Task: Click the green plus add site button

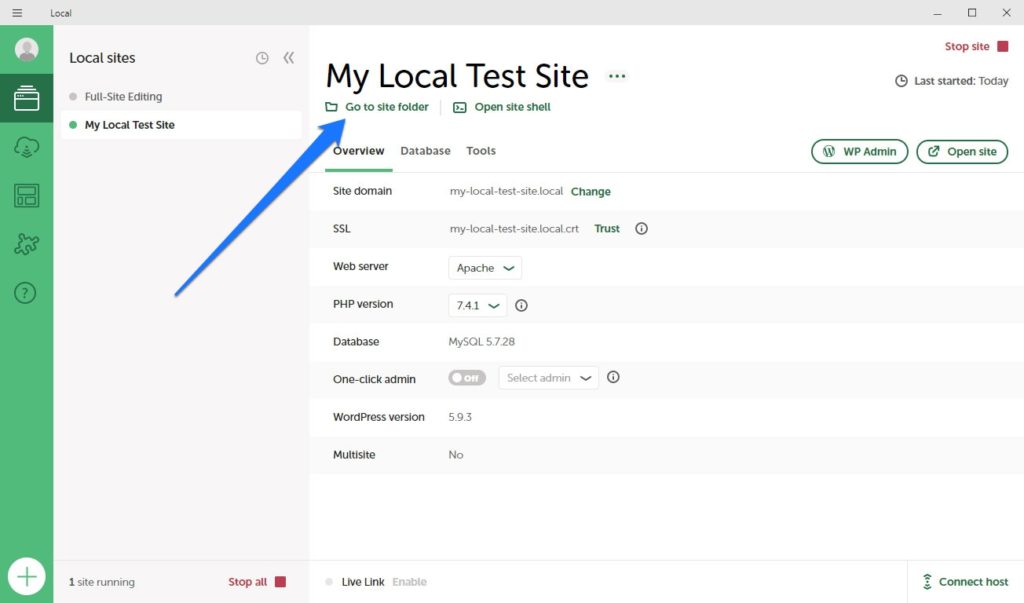Action: 27,577
